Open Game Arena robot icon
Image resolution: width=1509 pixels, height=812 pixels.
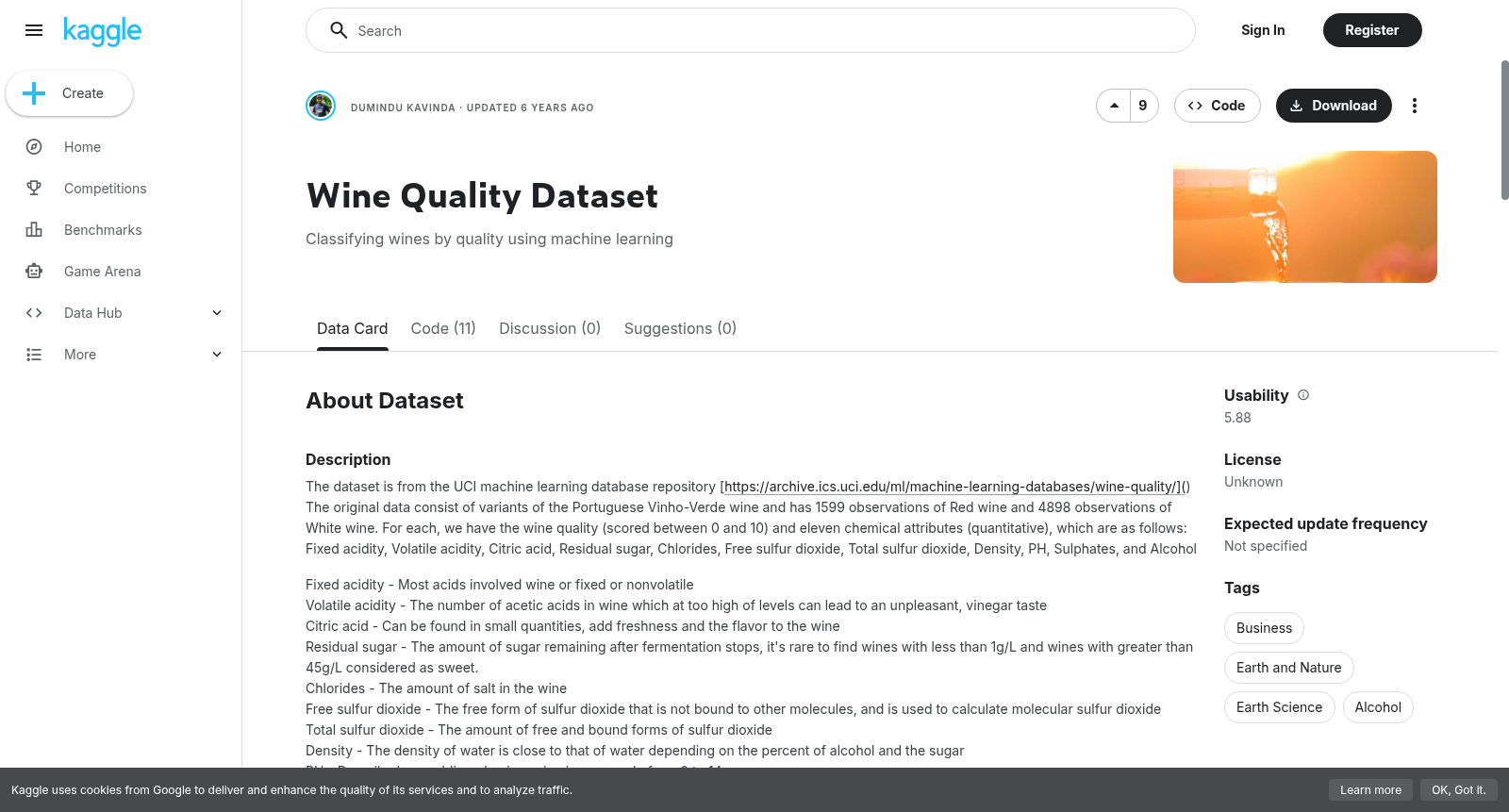pyautogui.click(x=34, y=272)
